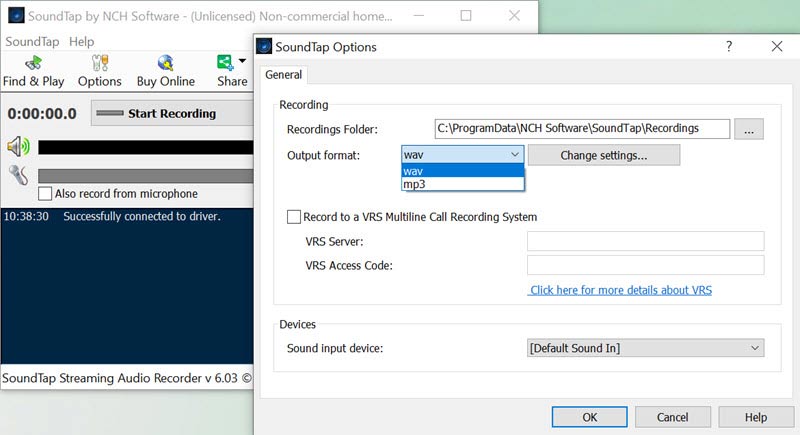This screenshot has height=435, width=800.
Task: Click the speaker volume icon
Action: click(x=18, y=147)
